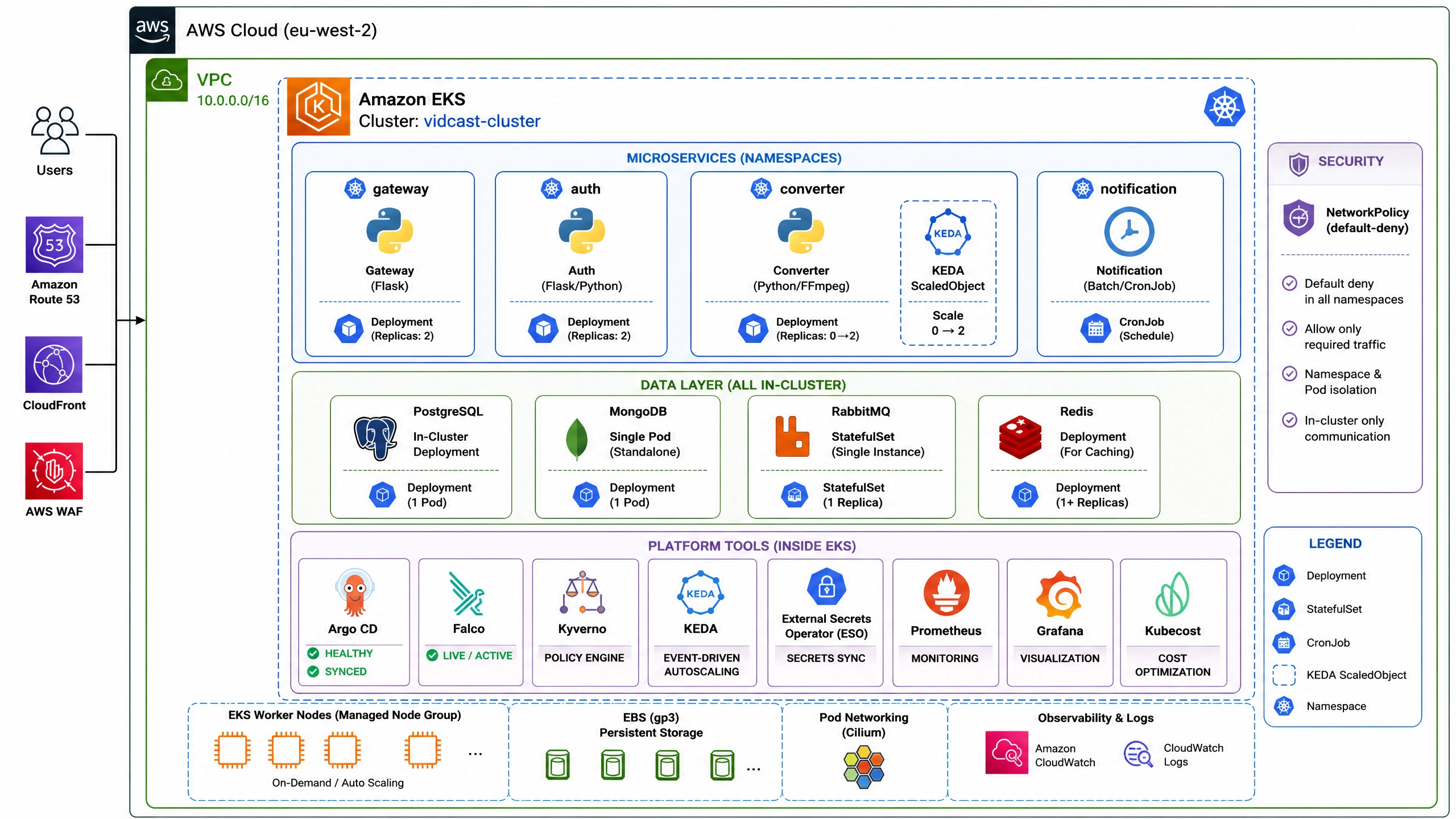
Task: Click the notification CronJob calendar icon
Action: pos(1095,328)
